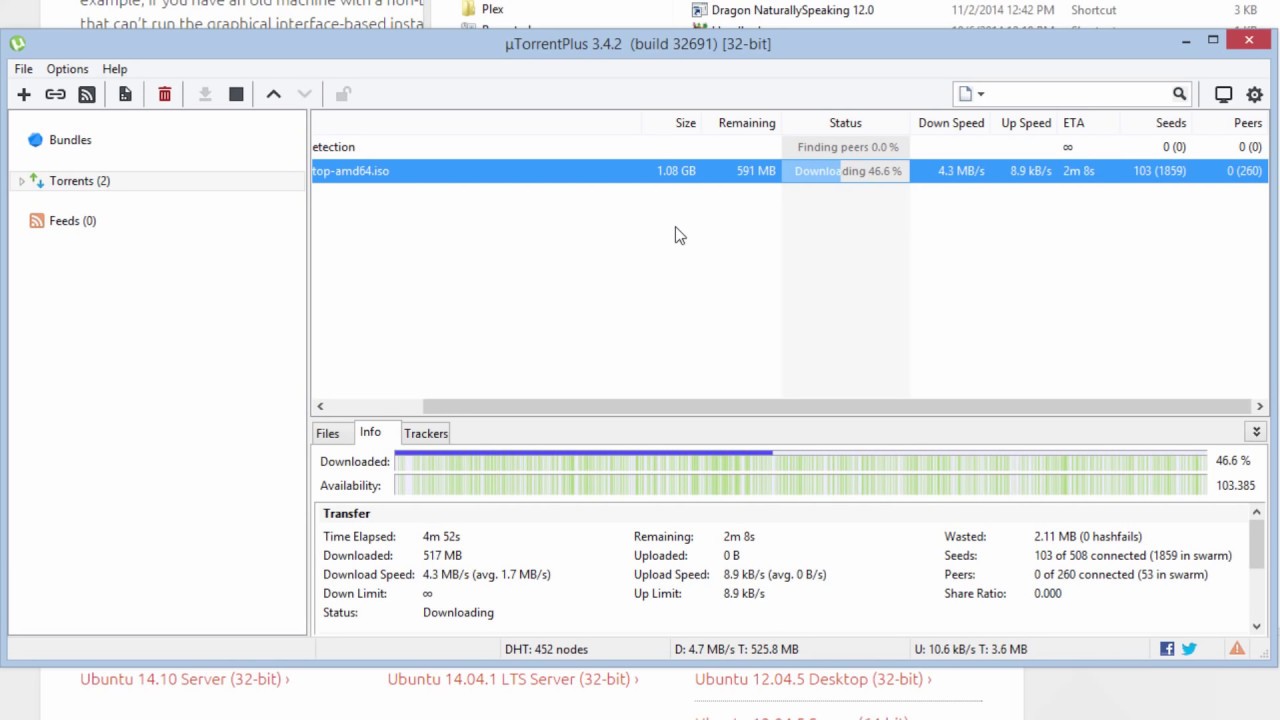Screen dimensions: 1280x720
Task: Switch to the Info tab
Action: point(370,432)
